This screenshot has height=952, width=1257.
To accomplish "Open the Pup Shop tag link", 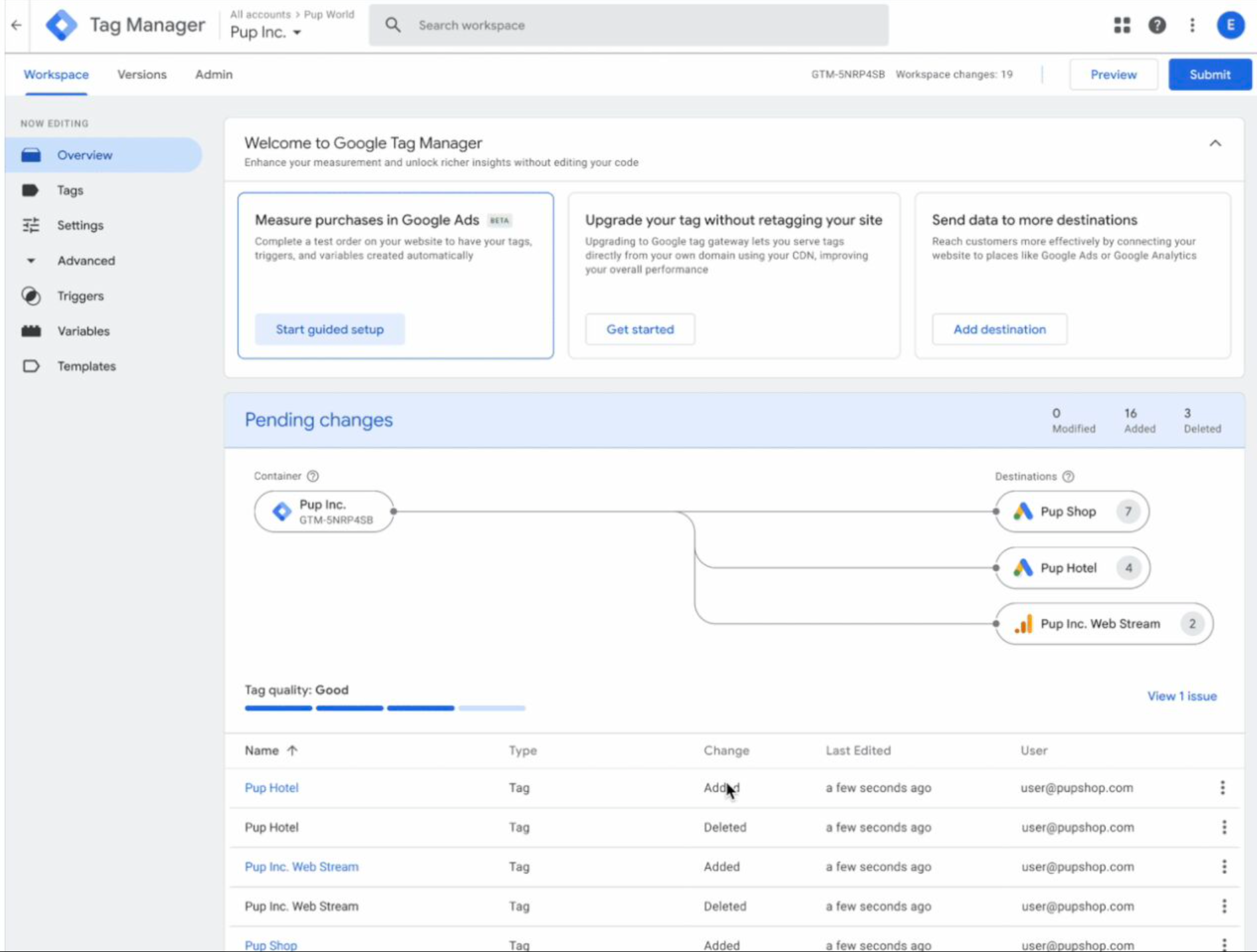I will pyautogui.click(x=271, y=945).
